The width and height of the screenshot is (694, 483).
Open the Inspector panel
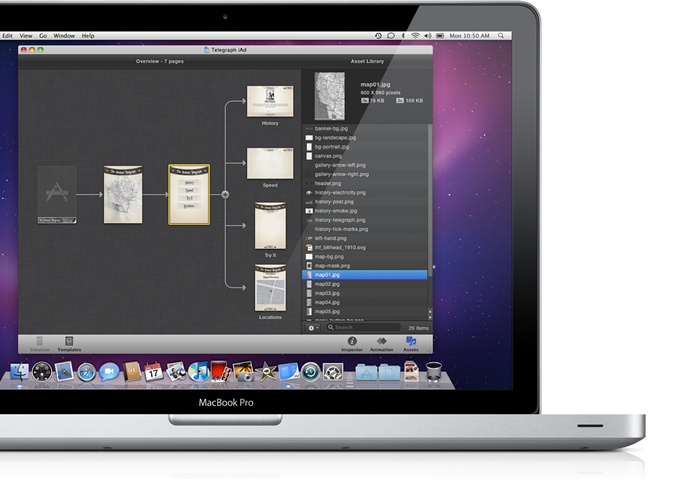pyautogui.click(x=351, y=343)
